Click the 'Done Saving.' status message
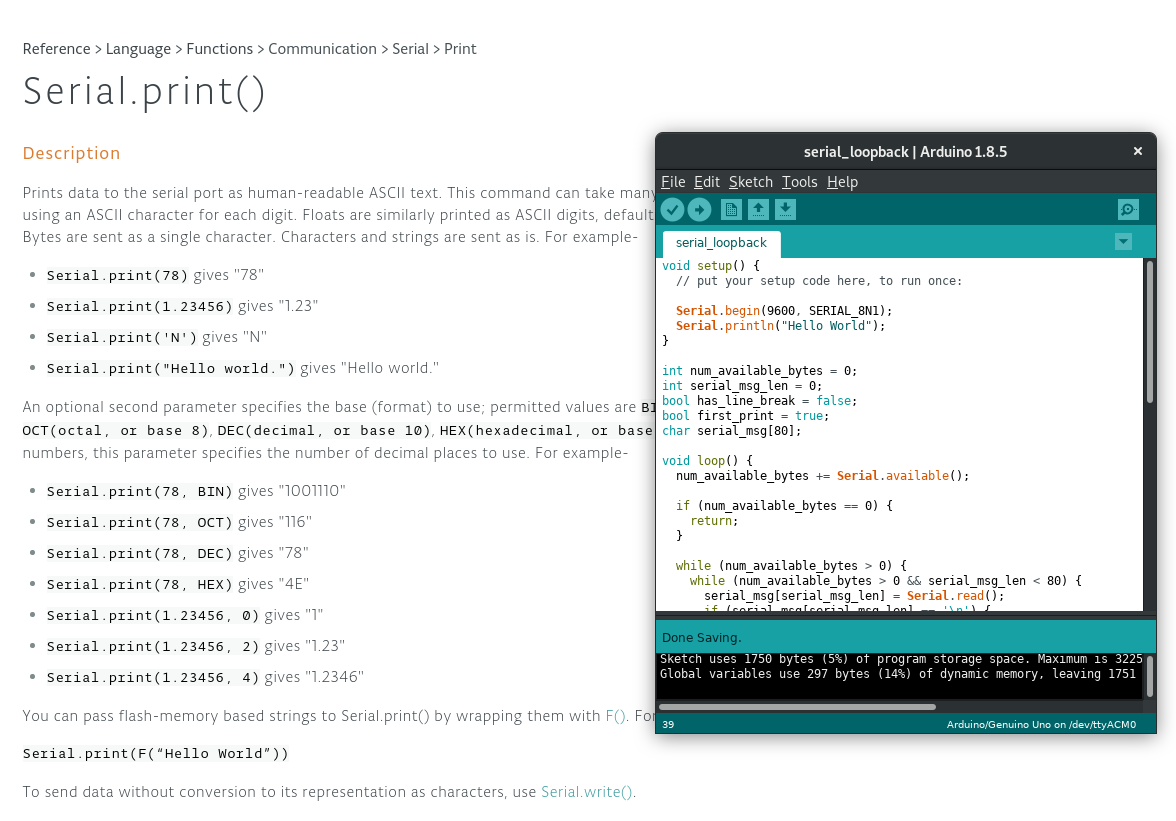Screen dimensions: 1176x821 [x=701, y=637]
